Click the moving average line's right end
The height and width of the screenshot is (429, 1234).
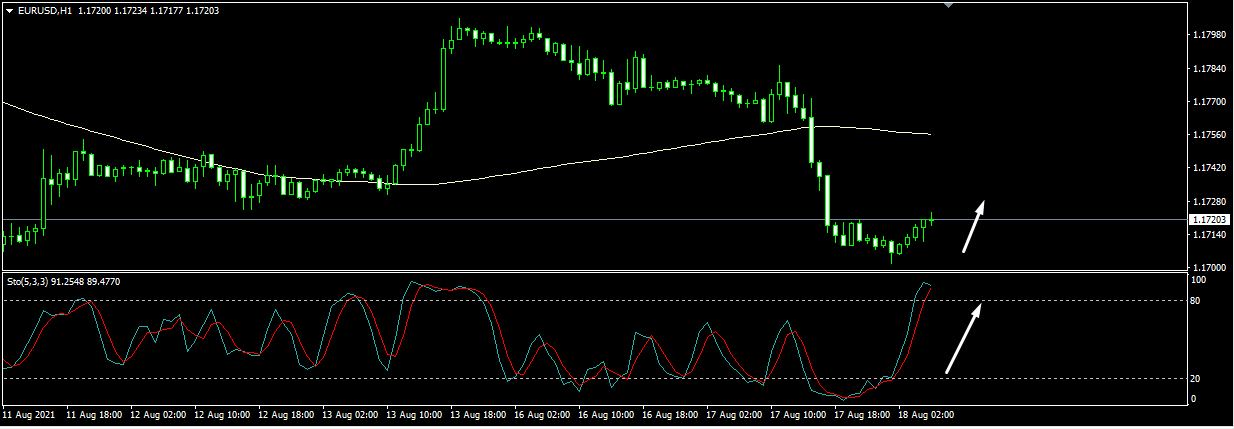coord(929,133)
